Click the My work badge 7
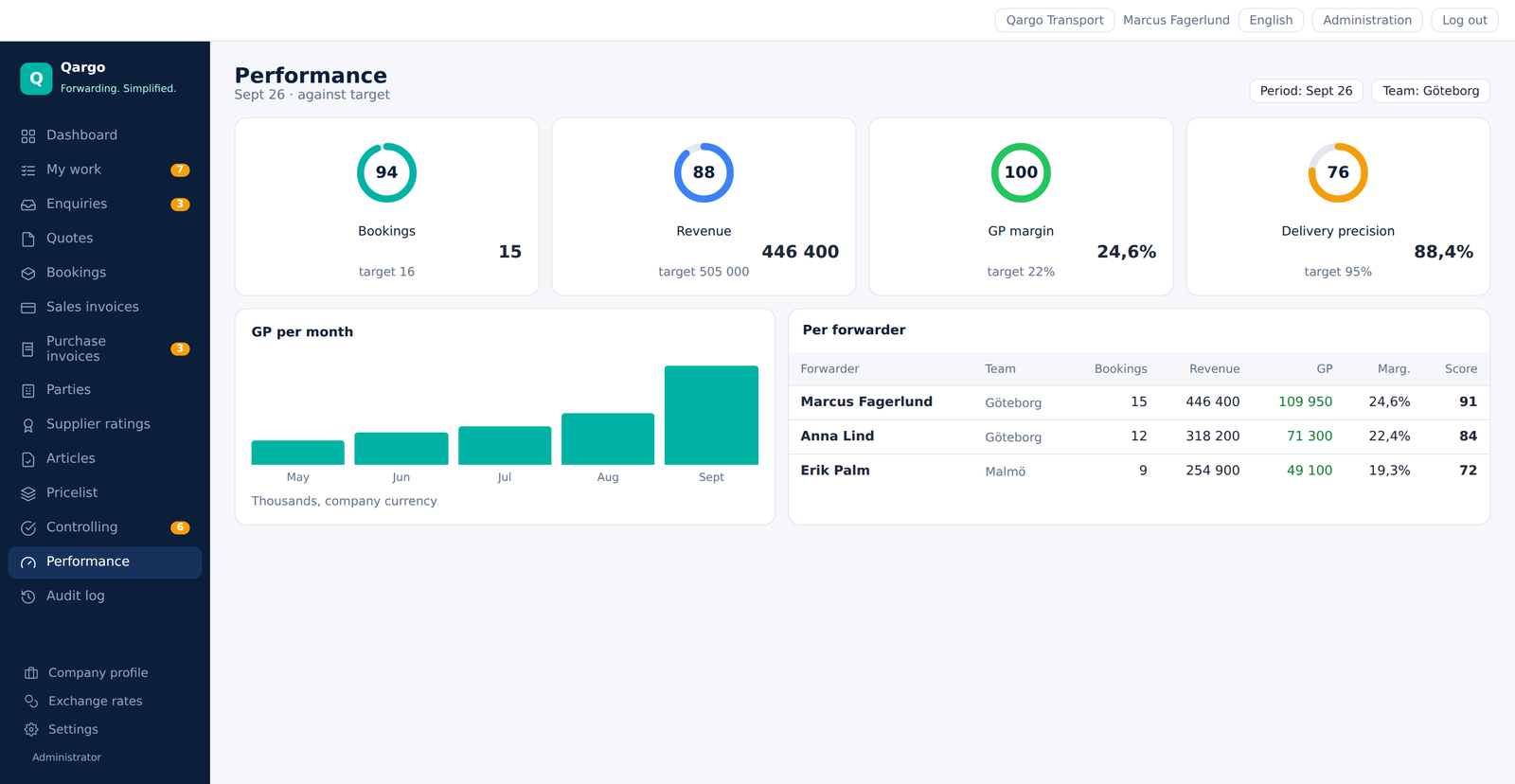This screenshot has width=1515, height=784. tap(180, 170)
